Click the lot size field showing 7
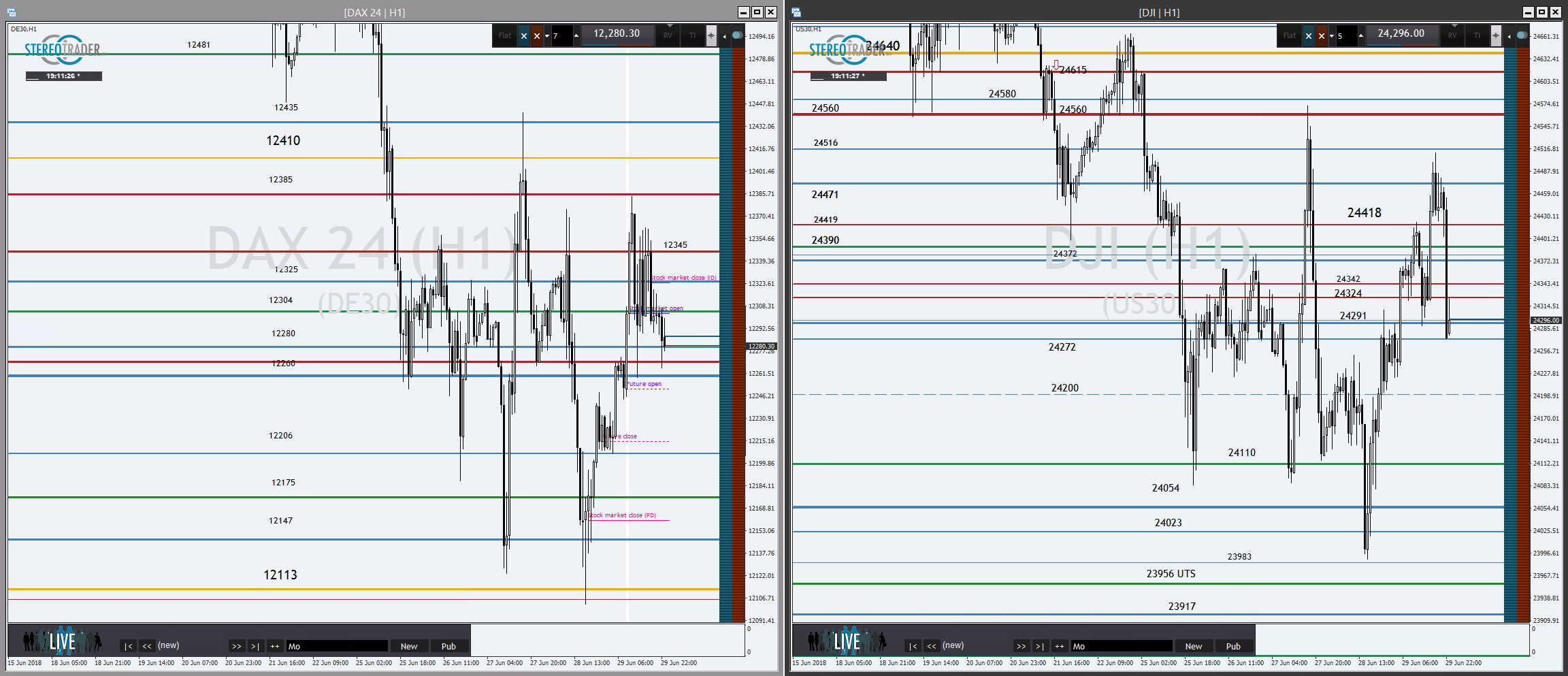This screenshot has width=1568, height=676. pyautogui.click(x=561, y=36)
